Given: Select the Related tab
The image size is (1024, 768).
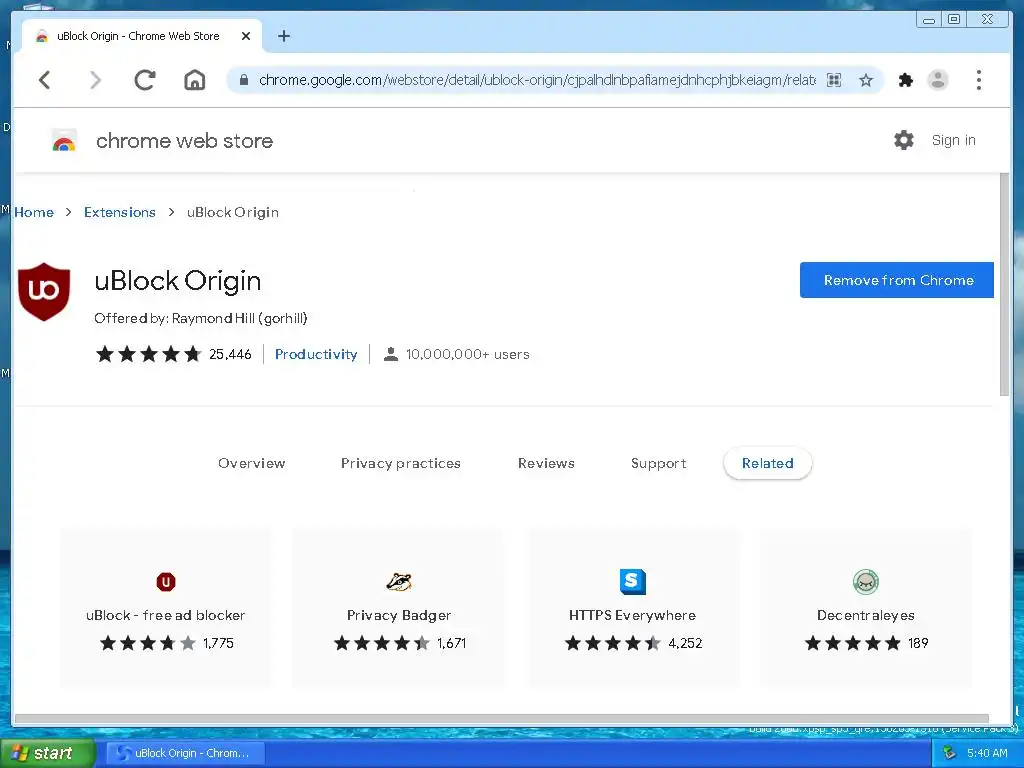Looking at the screenshot, I should pyautogui.click(x=767, y=463).
